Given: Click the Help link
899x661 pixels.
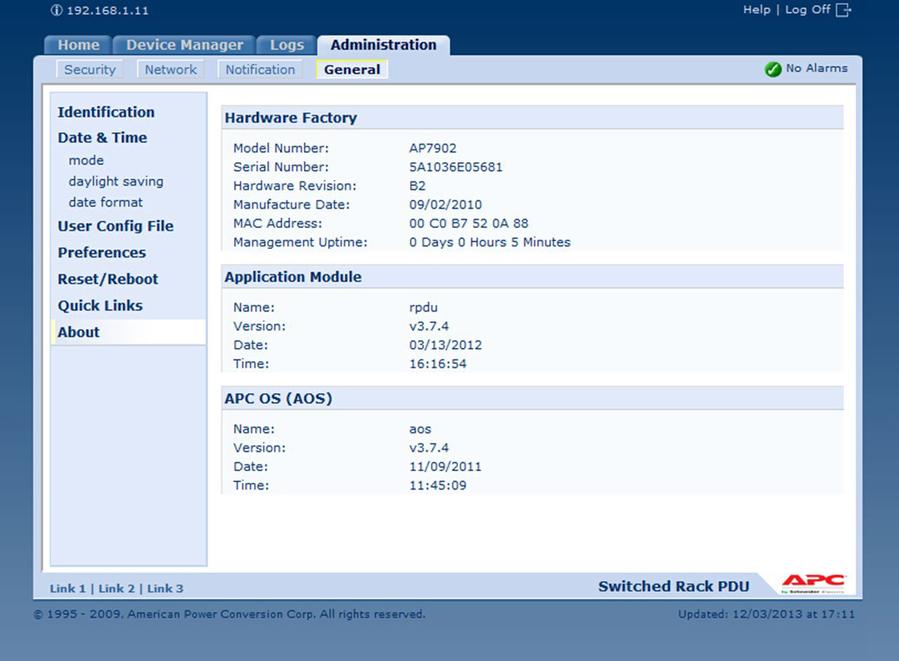Looking at the screenshot, I should point(756,10).
